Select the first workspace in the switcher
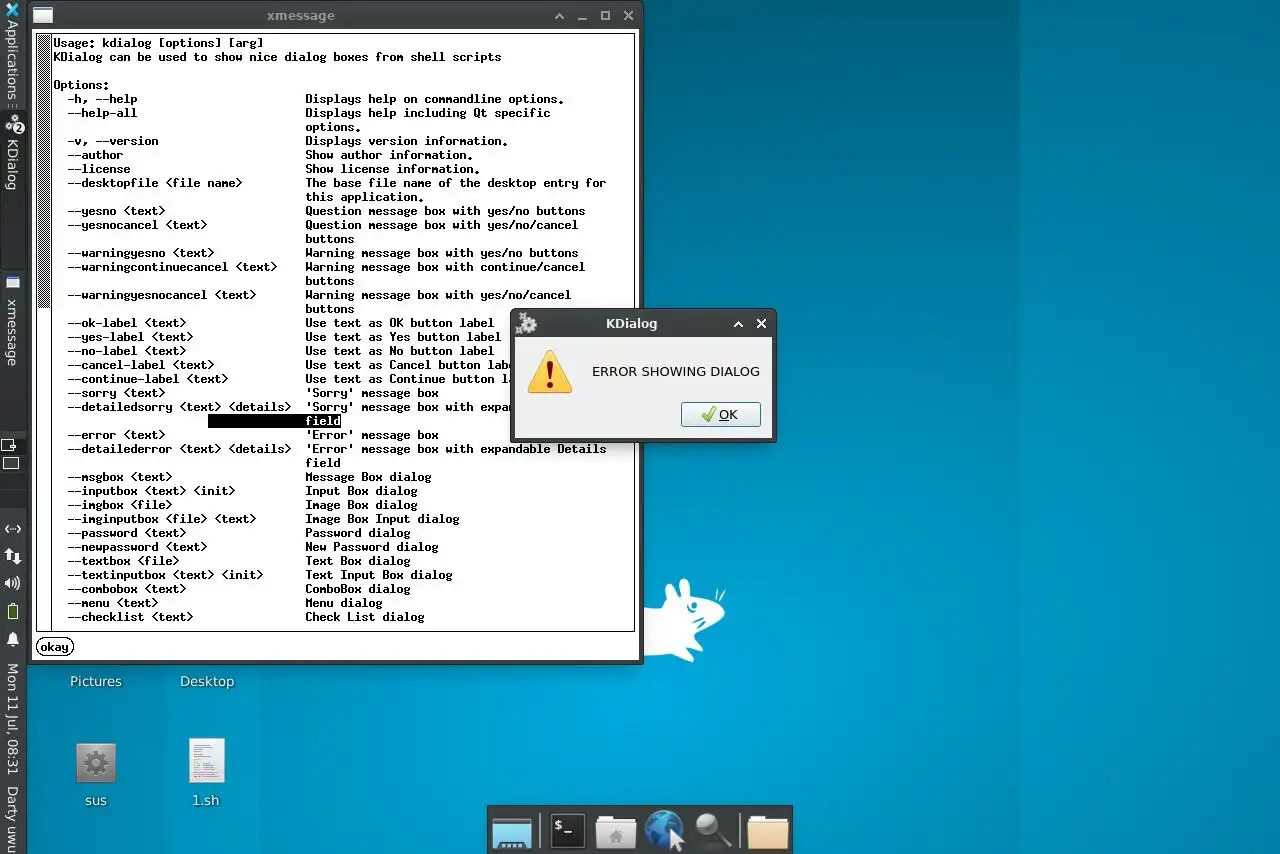 [x=10, y=445]
